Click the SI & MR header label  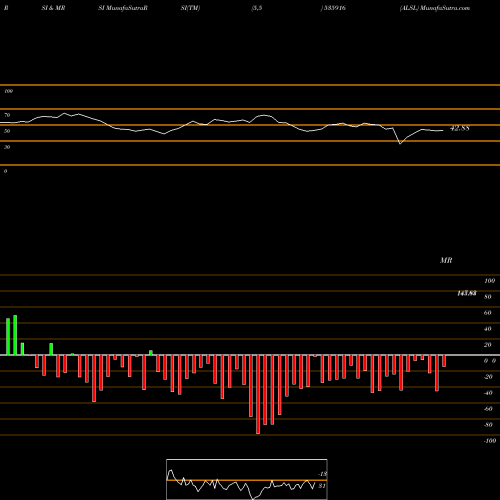[53, 8]
